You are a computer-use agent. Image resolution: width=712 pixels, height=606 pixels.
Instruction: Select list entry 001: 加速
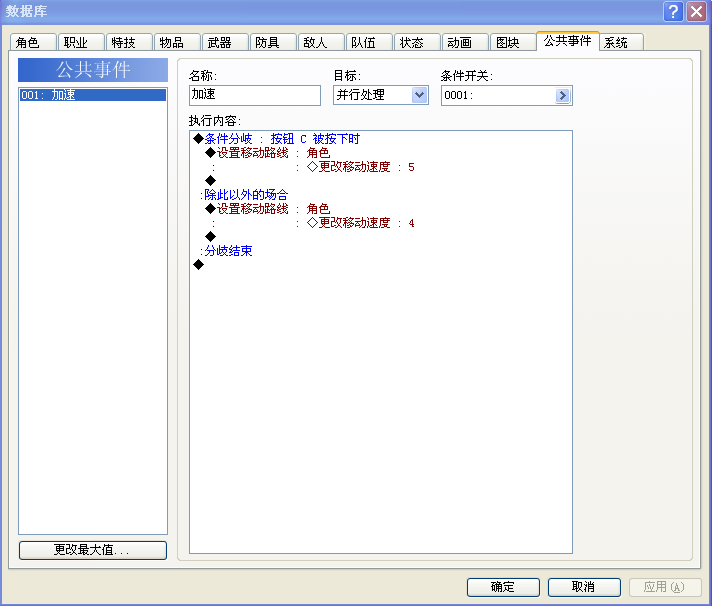coord(93,95)
